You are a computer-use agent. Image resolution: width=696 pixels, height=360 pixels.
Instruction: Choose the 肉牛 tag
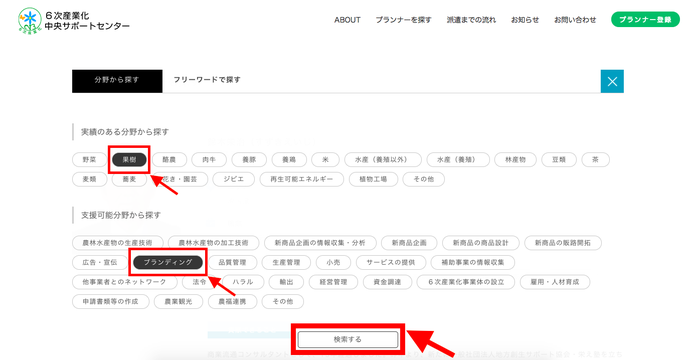click(209, 159)
